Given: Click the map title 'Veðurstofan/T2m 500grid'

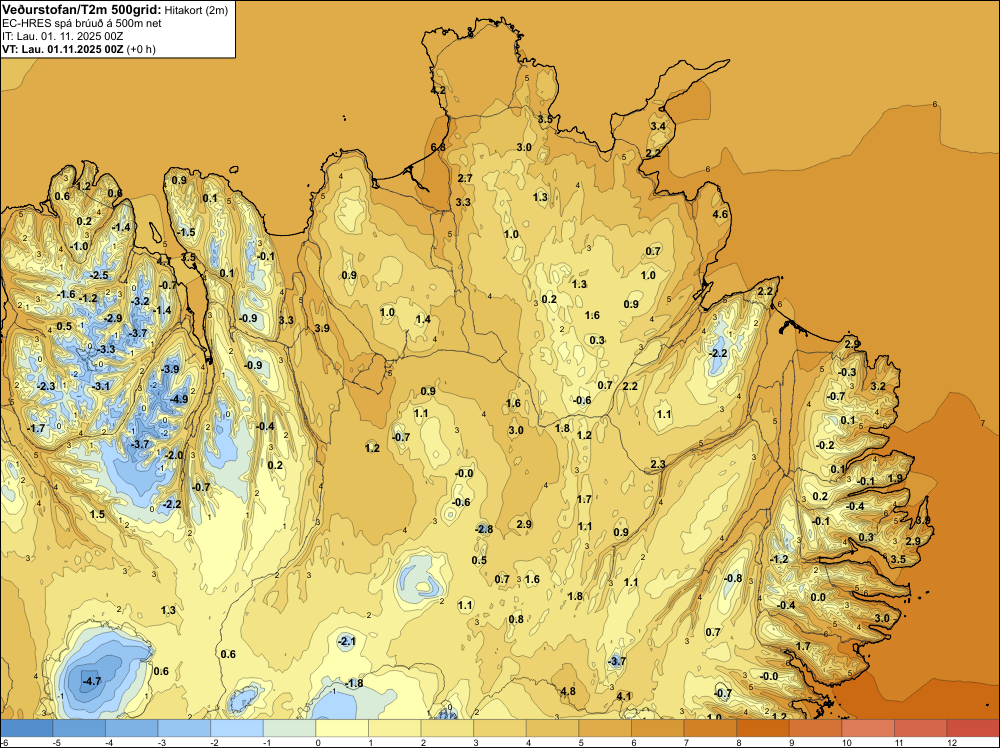Looking at the screenshot, I should pos(81,10).
